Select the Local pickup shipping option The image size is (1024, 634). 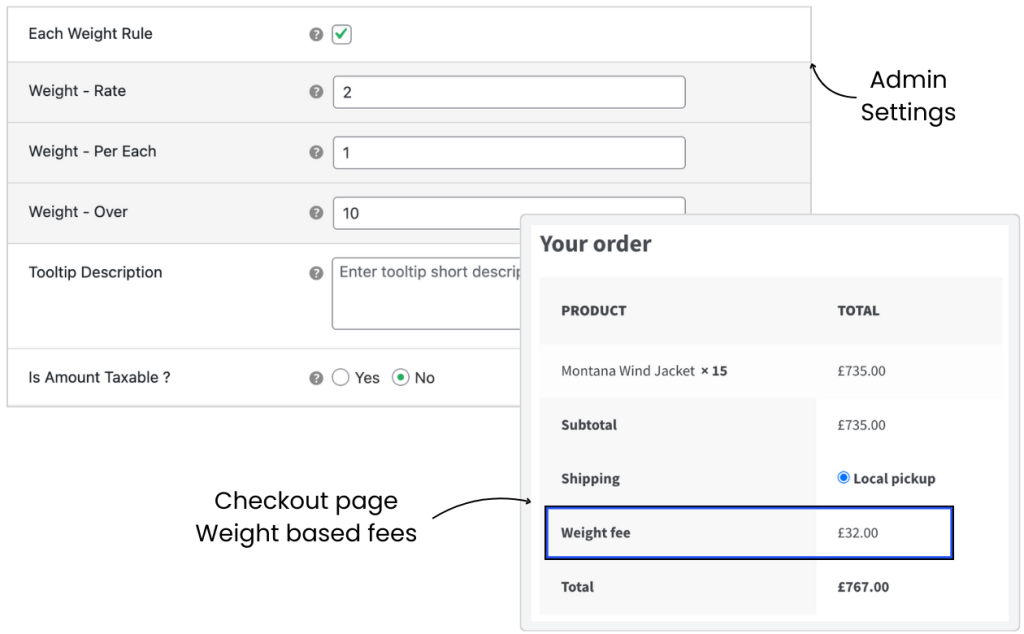click(843, 478)
